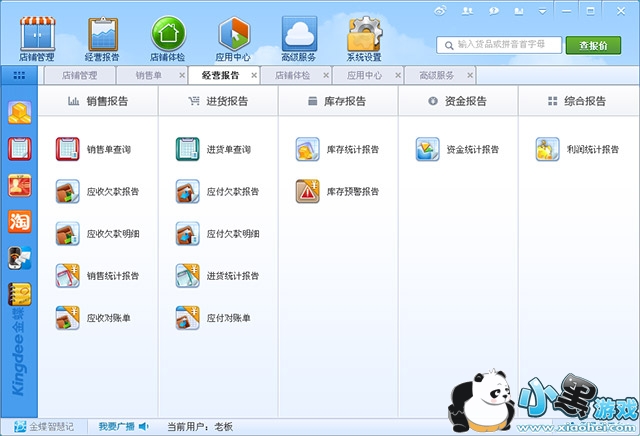Close the 经营报告 tab

[254, 75]
